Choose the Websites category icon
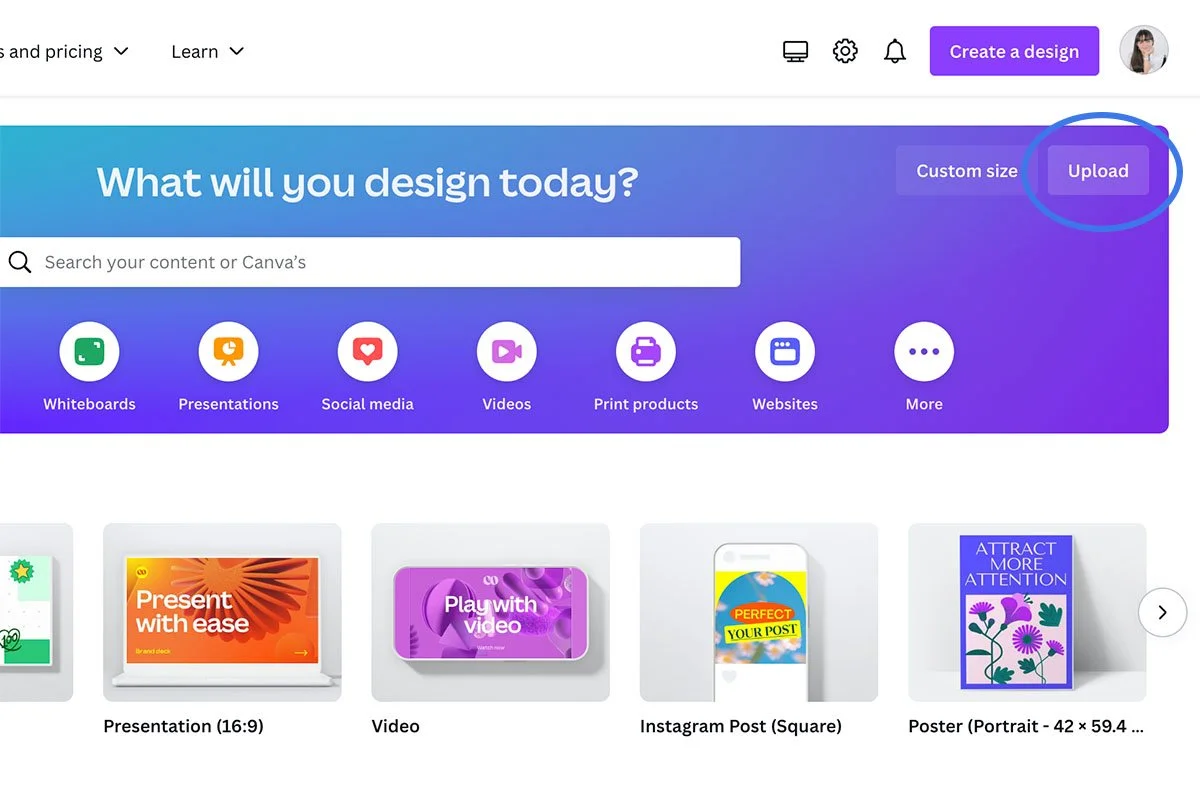1200x800 pixels. click(x=785, y=352)
